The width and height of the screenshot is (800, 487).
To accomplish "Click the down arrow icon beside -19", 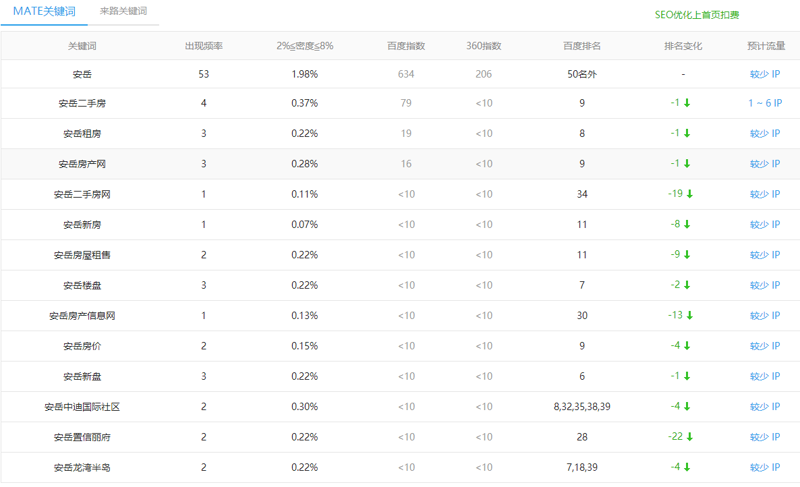I will coord(690,194).
